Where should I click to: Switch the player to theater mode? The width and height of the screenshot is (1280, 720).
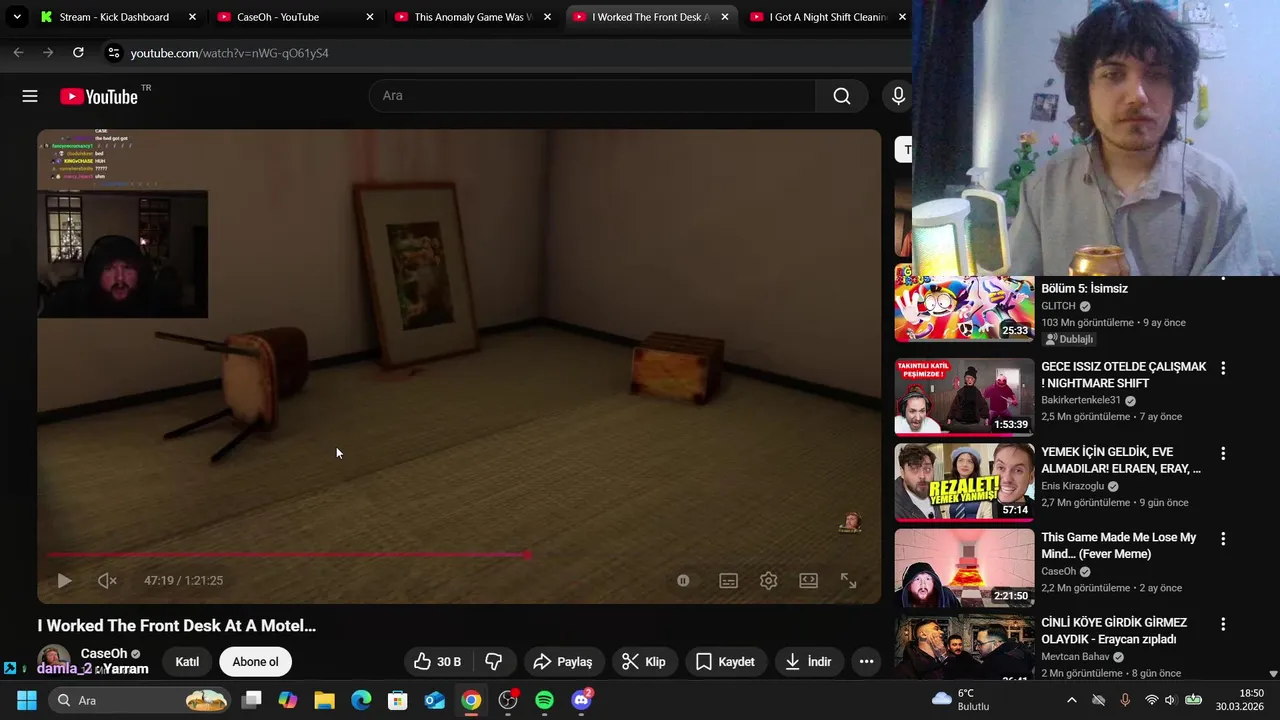[808, 580]
